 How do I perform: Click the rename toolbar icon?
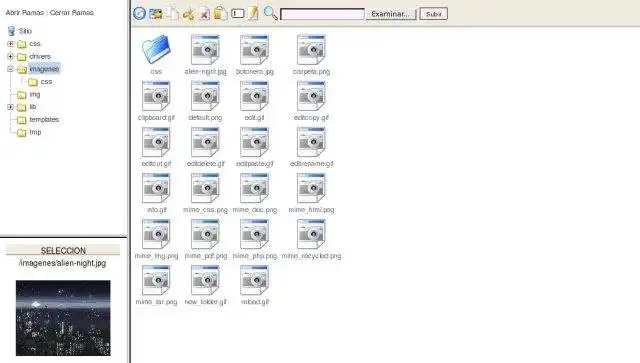pyautogui.click(x=238, y=13)
